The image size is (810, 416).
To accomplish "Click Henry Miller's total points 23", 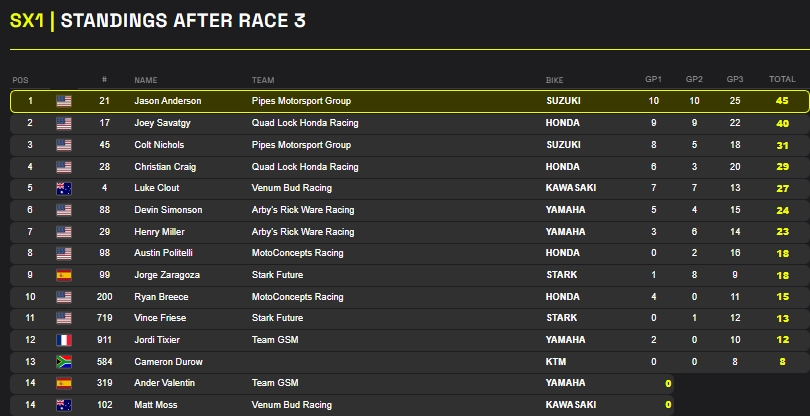I will [782, 232].
